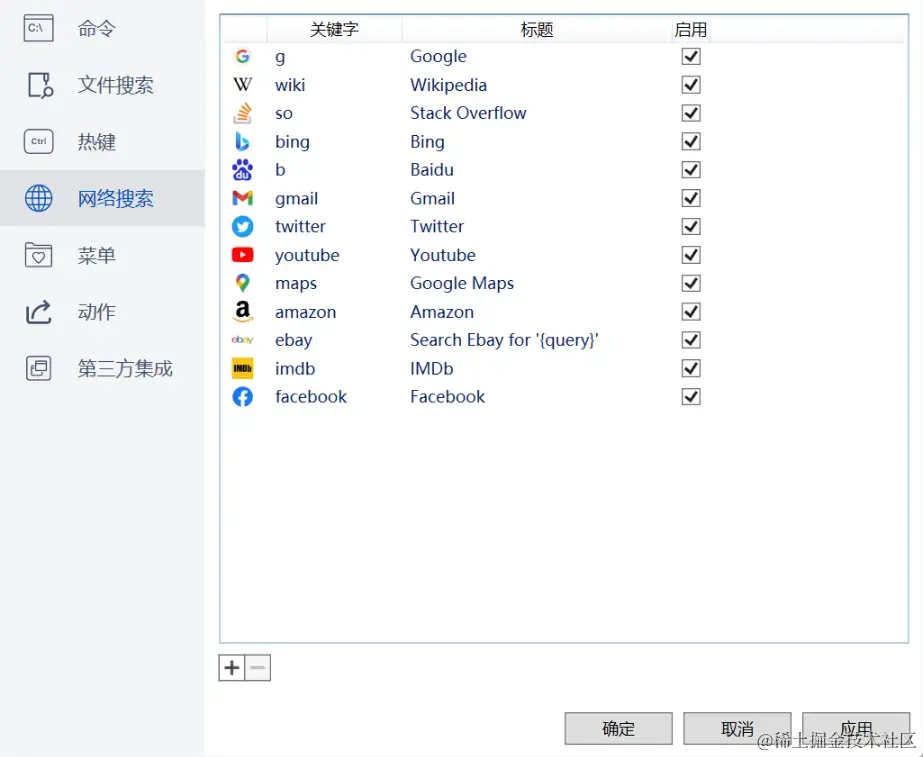
Task: Add a new web search with plus button
Action: click(232, 668)
